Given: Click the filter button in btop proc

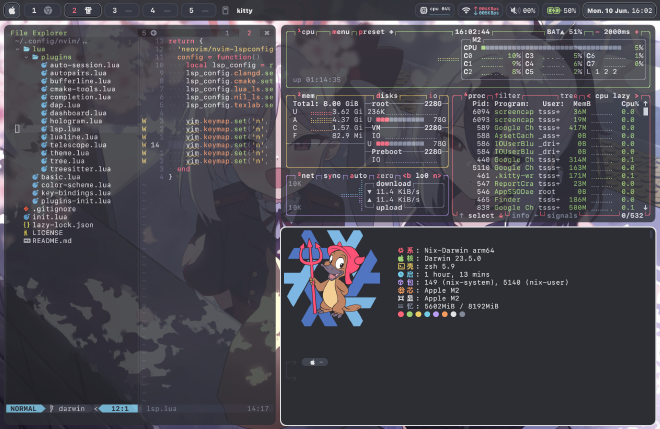Looking at the screenshot, I should click(x=507, y=96).
